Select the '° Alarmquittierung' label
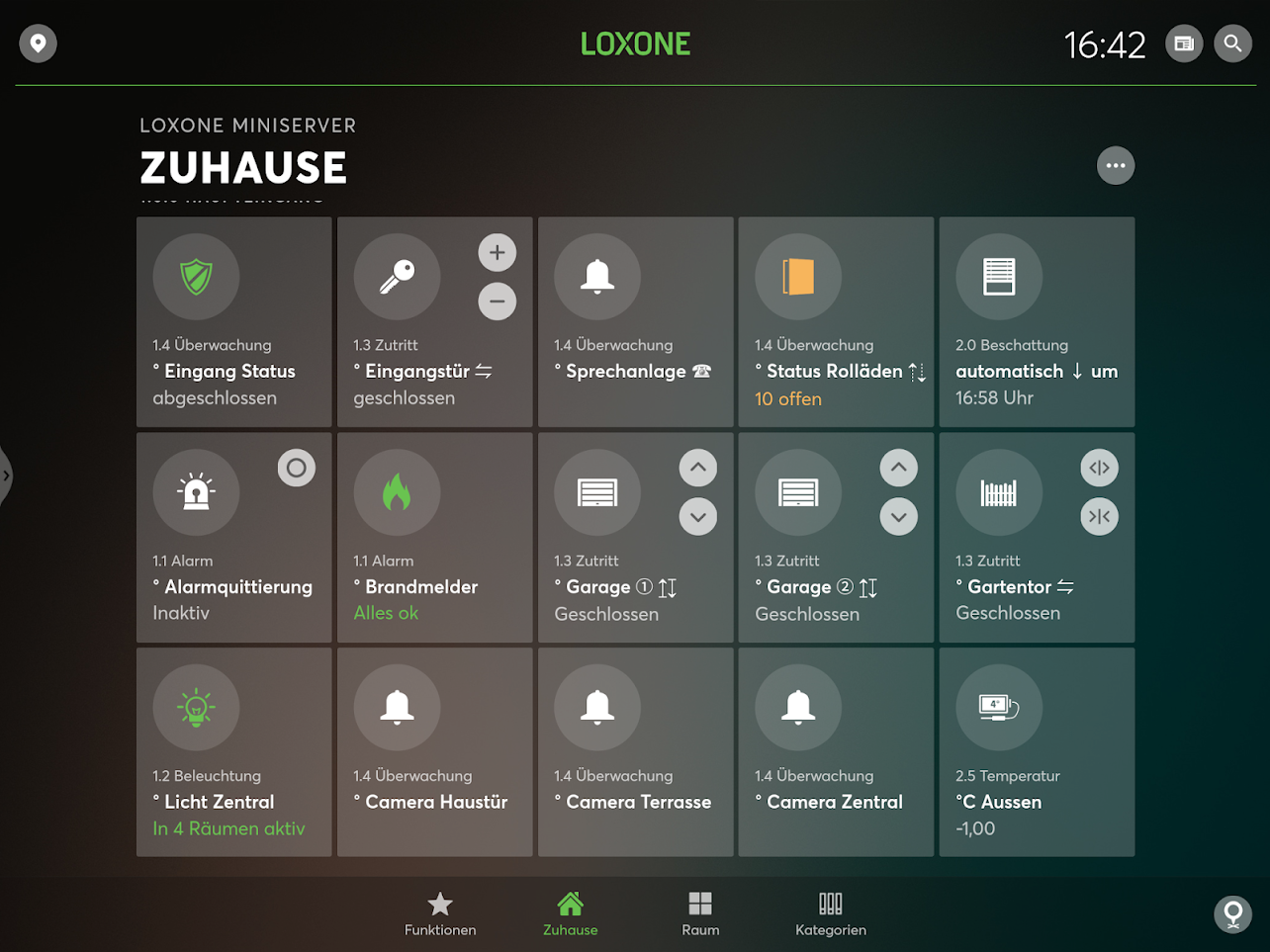 click(232, 587)
